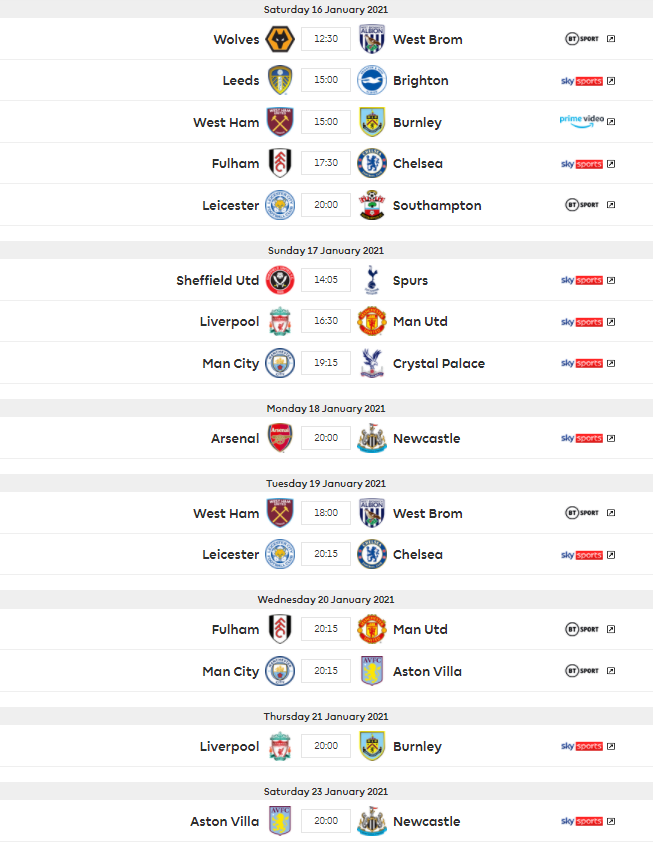This screenshot has height=845, width=655.
Task: Click the 12:30 kick-off time box
Action: coord(326,40)
